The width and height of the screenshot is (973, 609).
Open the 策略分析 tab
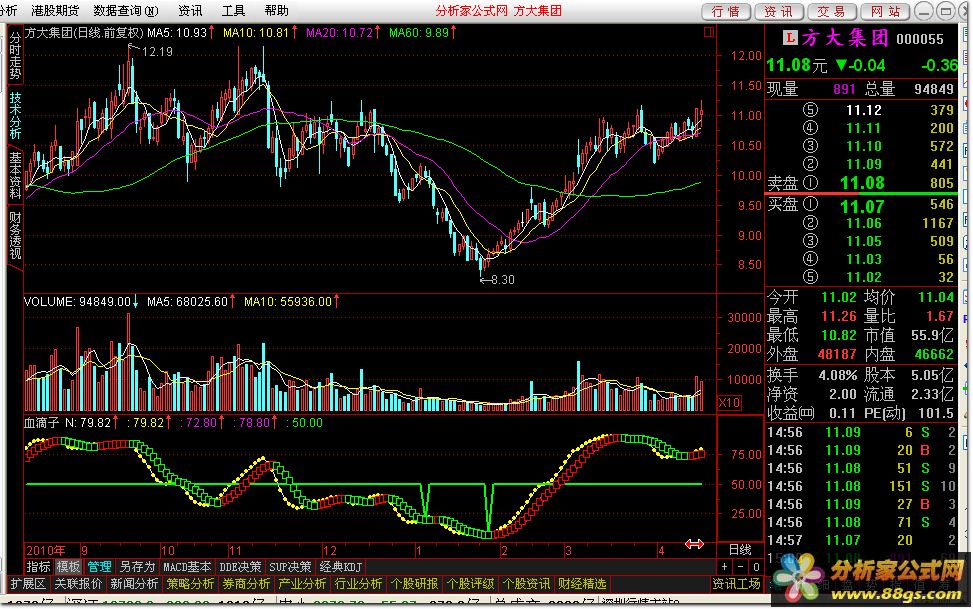click(x=190, y=584)
